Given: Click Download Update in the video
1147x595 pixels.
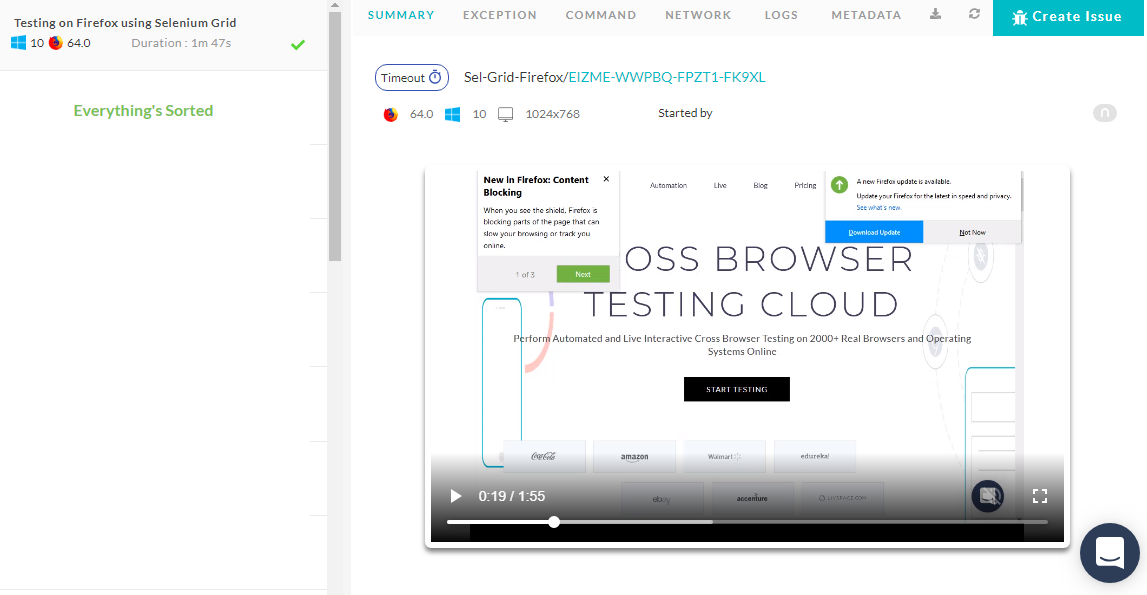Looking at the screenshot, I should pos(874,232).
